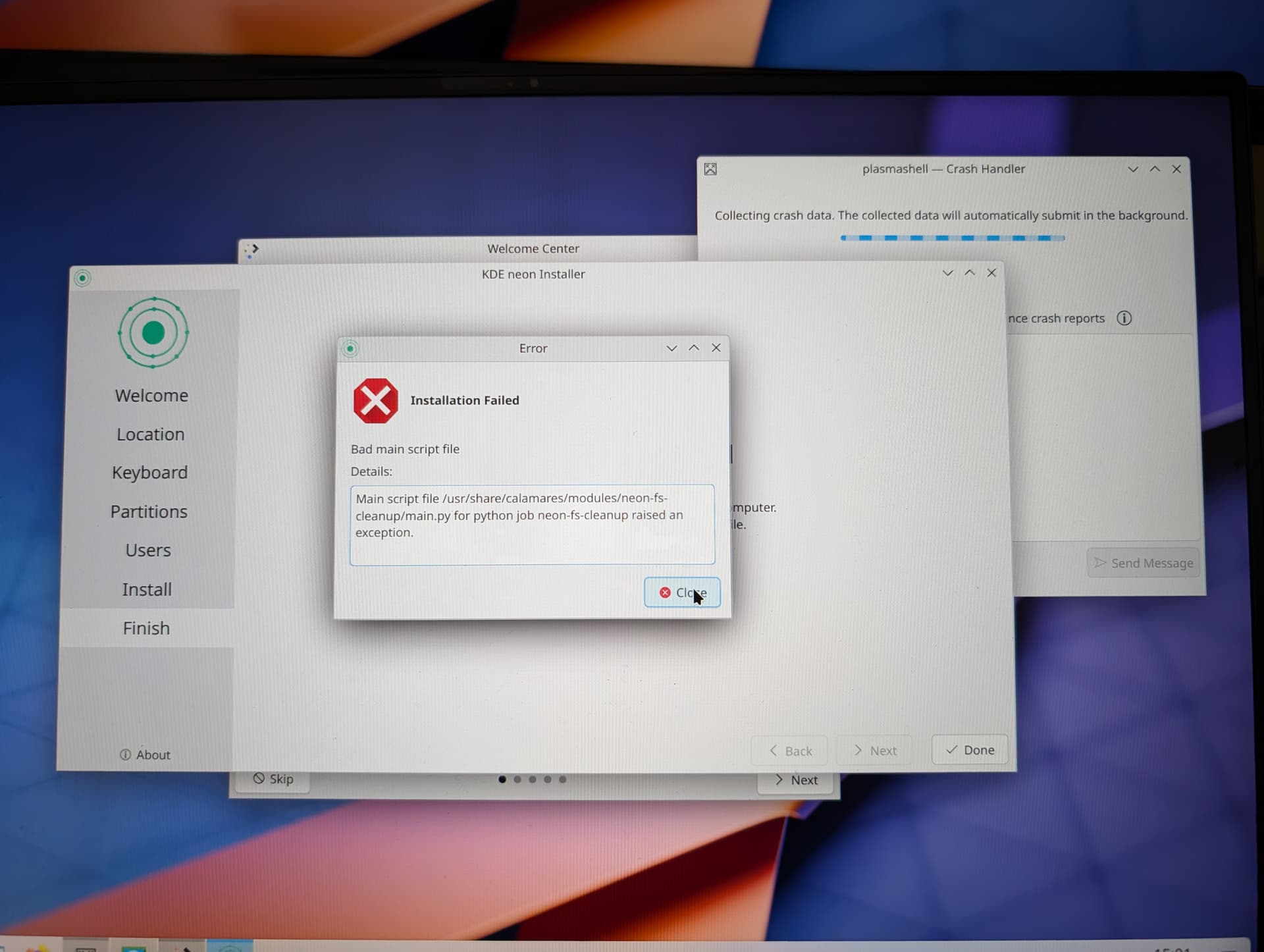Image resolution: width=1264 pixels, height=952 pixels.
Task: Close the Installation Failed error dialog
Action: (682, 593)
